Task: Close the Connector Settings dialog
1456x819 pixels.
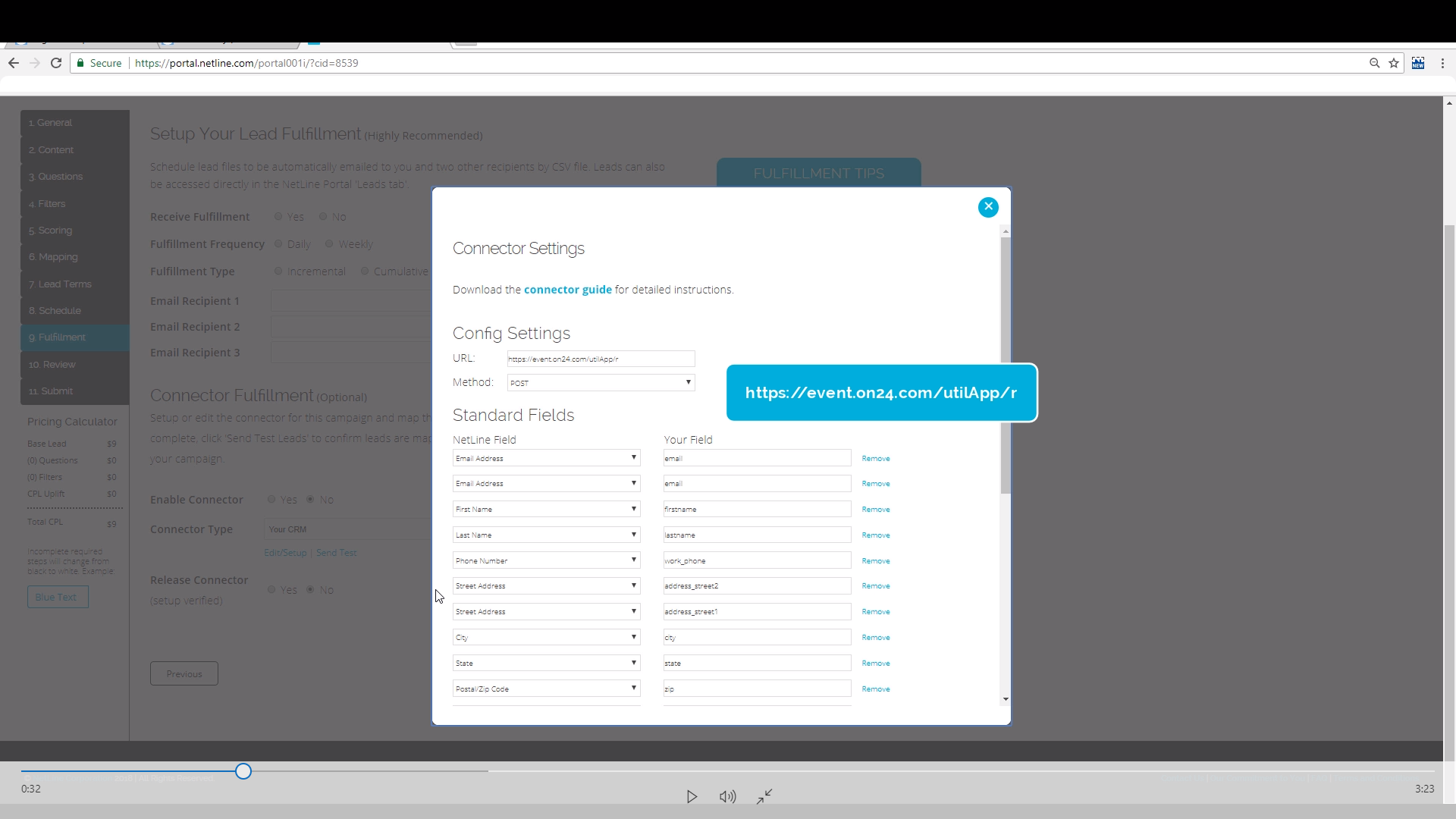Action: click(988, 206)
